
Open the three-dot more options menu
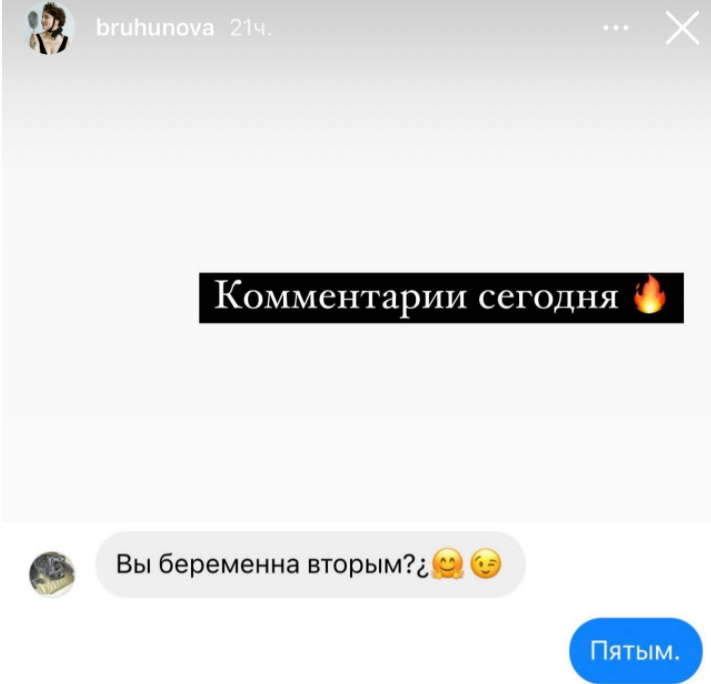pos(616,28)
